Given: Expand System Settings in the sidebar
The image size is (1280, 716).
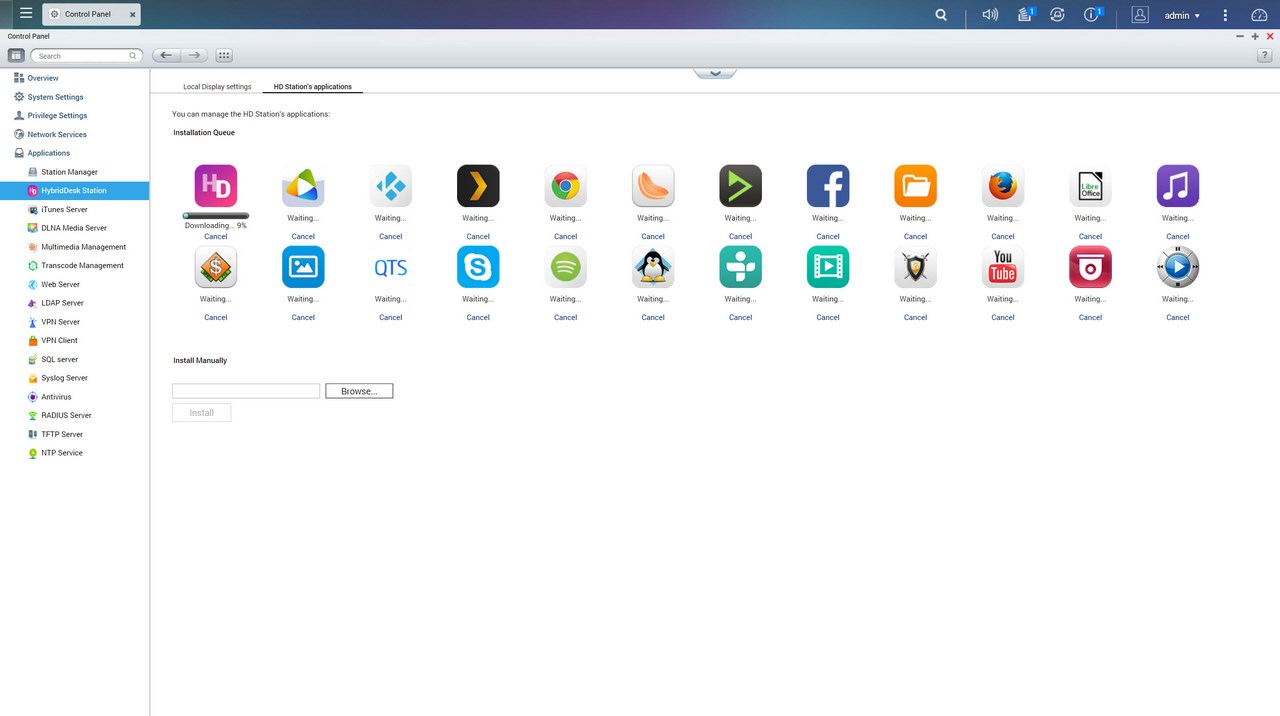Looking at the screenshot, I should click(x=55, y=97).
